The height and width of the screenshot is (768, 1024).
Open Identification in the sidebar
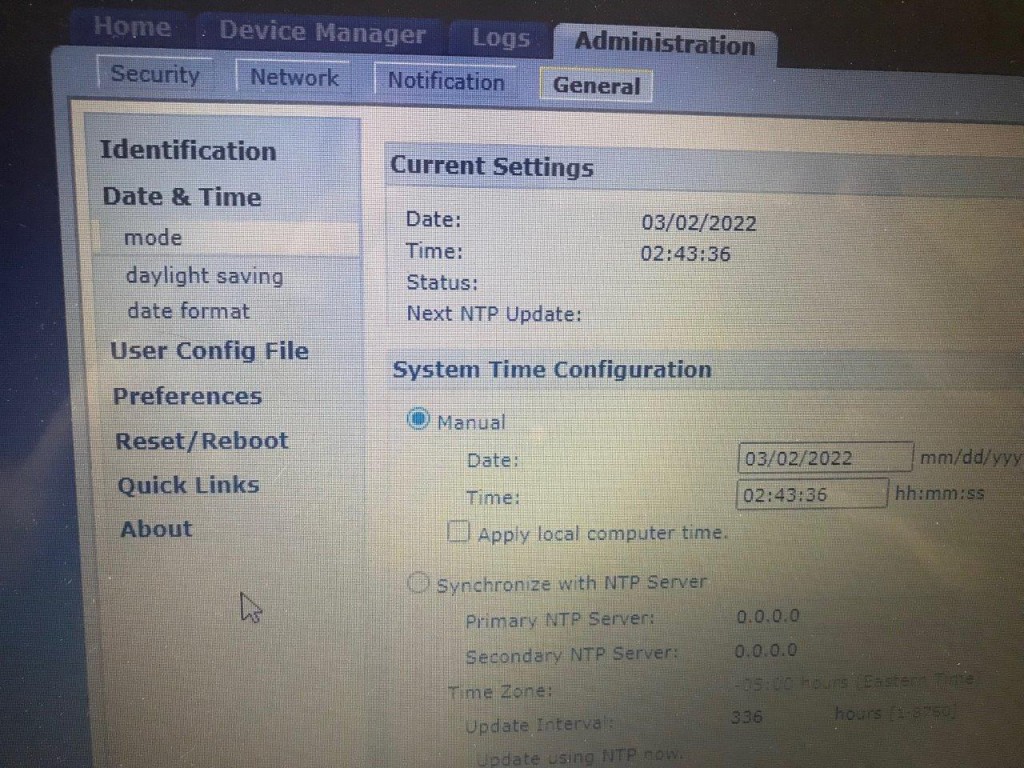[x=188, y=151]
